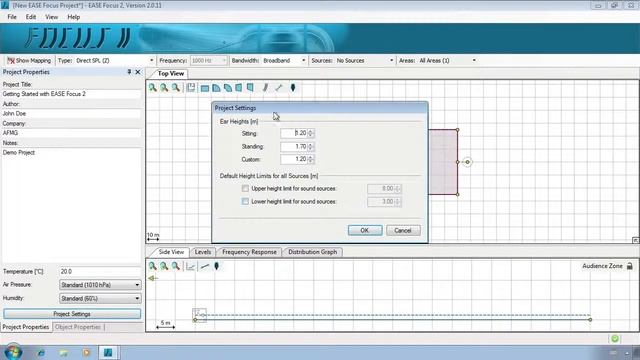The width and height of the screenshot is (640, 360).
Task: Open the Help menu
Action: pos(73,17)
